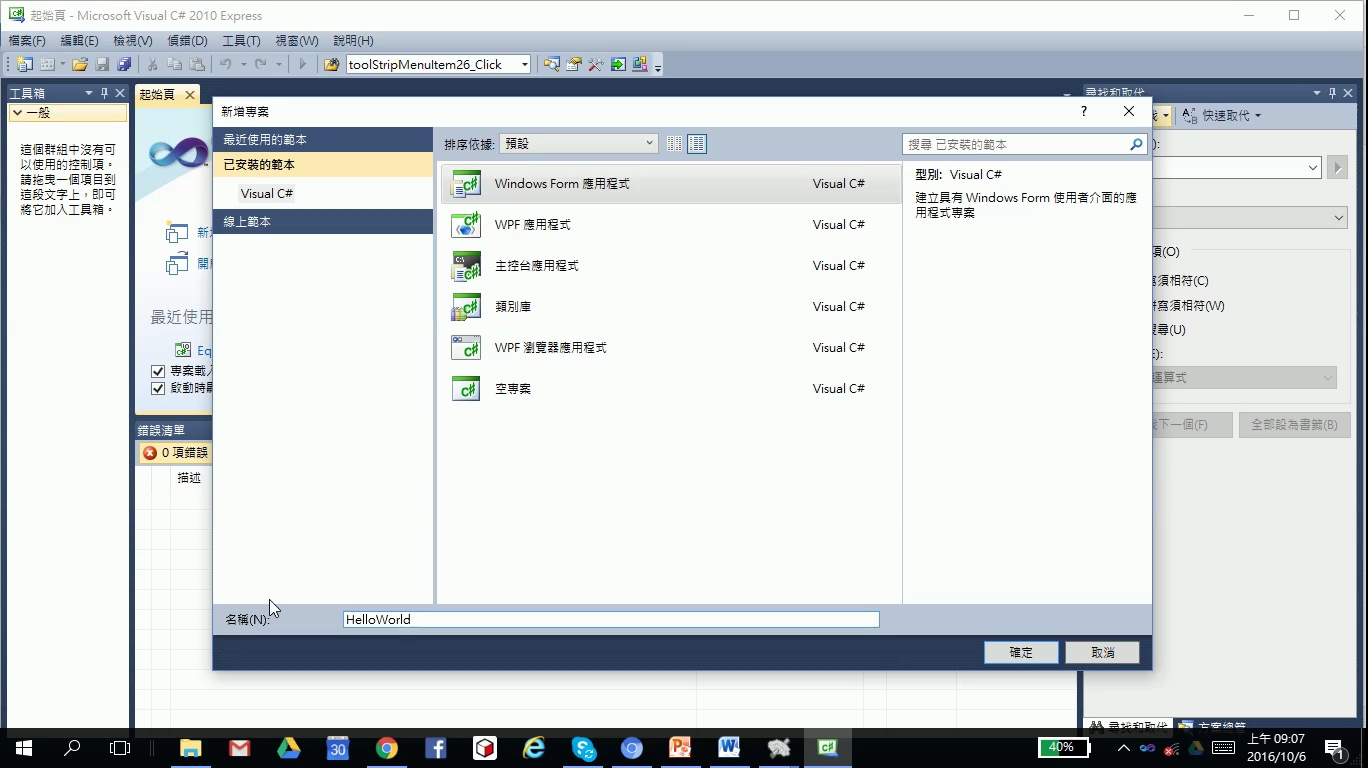1368x768 pixels.
Task: Click the error icon in 0 項錯誤 filter
Action: (150, 453)
